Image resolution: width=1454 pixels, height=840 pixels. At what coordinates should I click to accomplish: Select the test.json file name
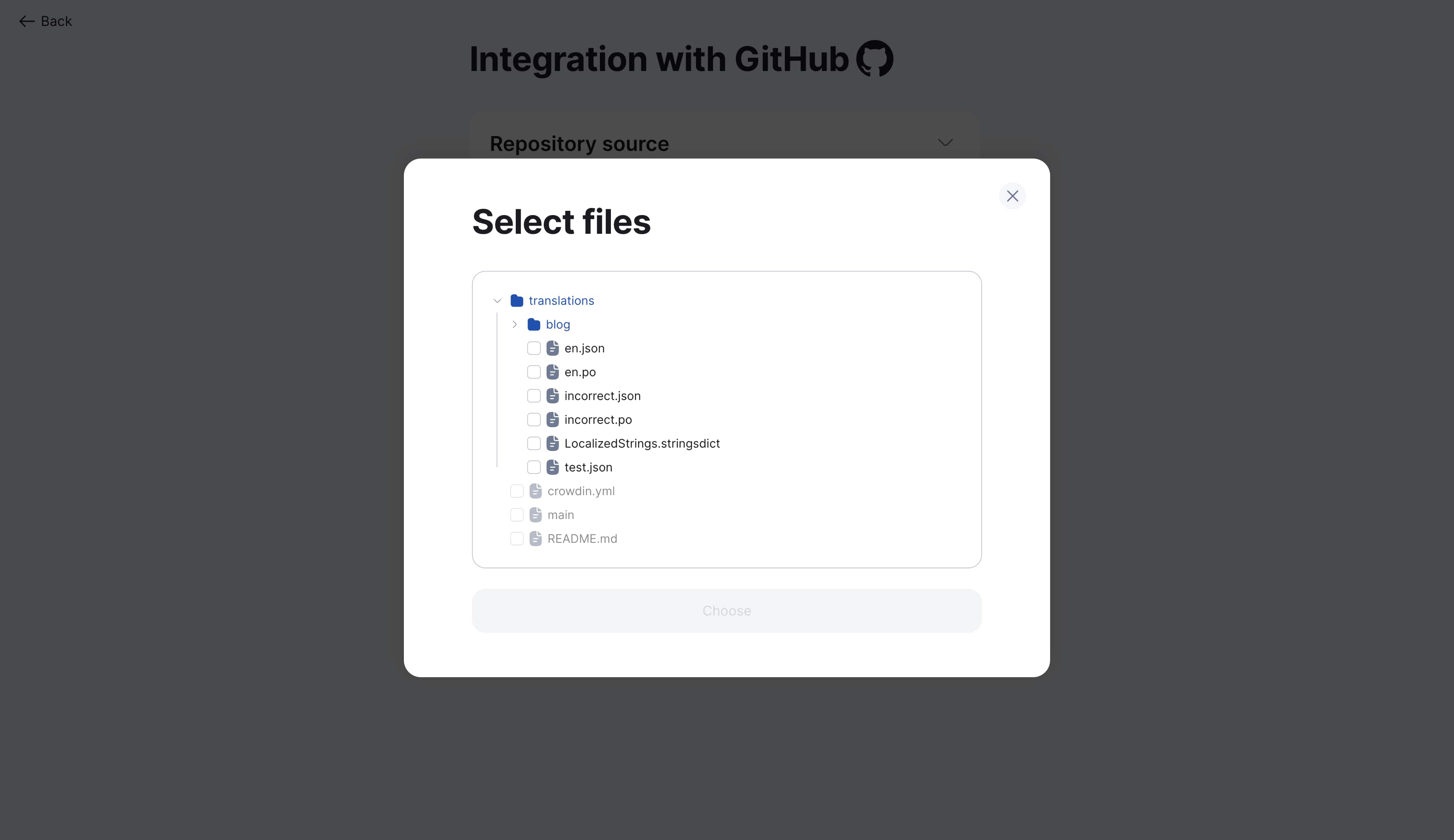point(588,467)
